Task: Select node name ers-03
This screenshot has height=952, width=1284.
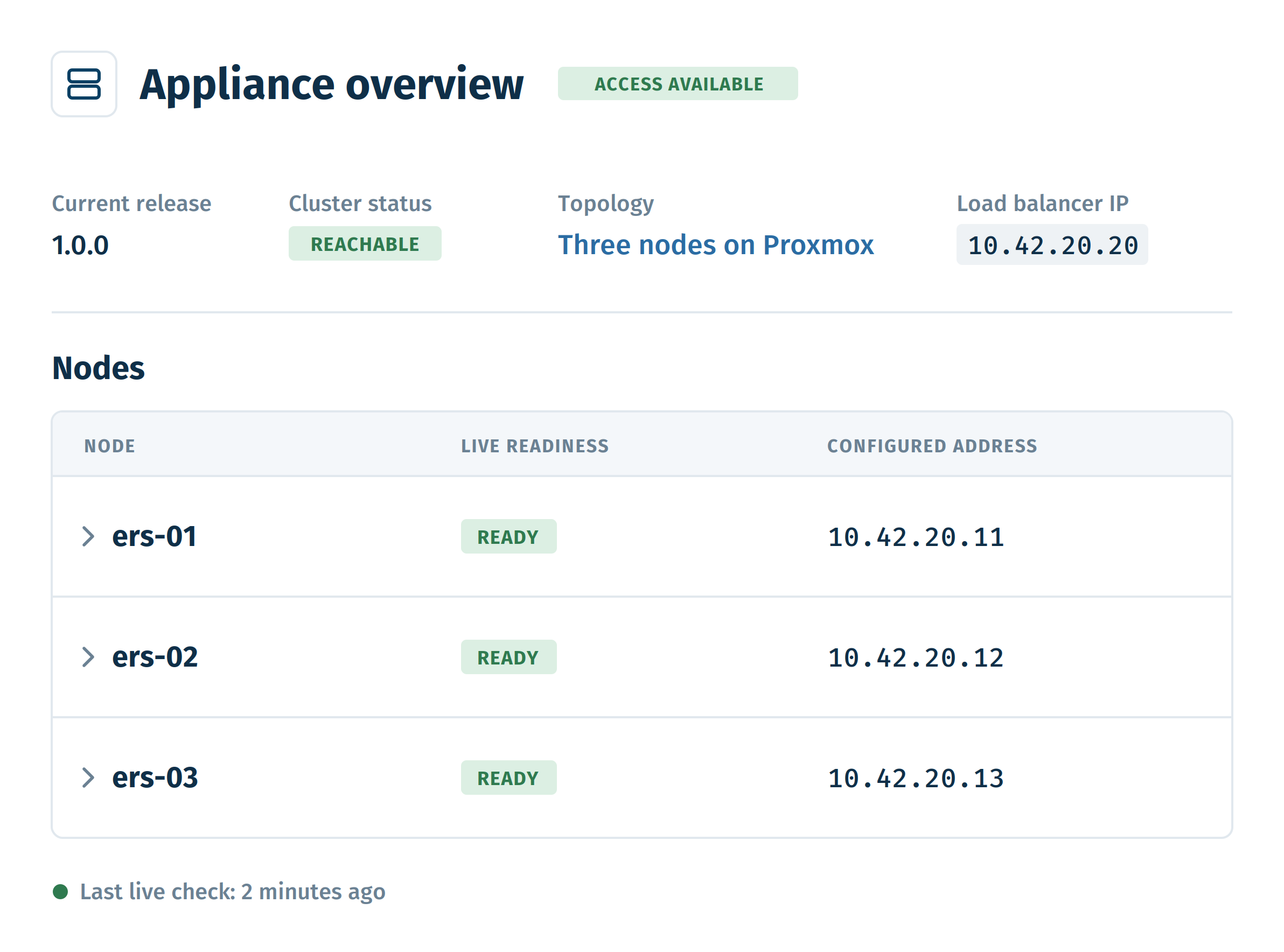Action: (155, 778)
